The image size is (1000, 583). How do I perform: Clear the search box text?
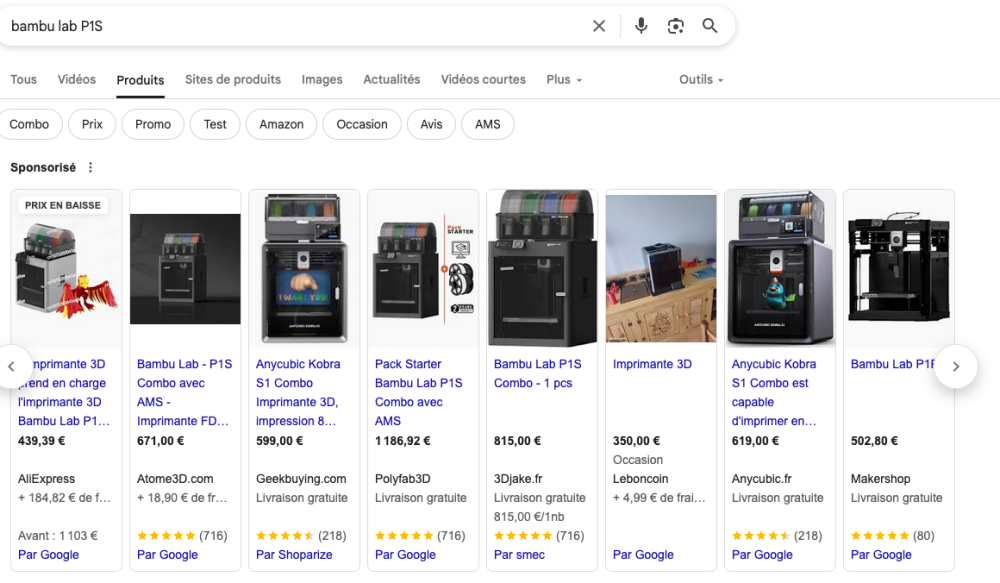[599, 26]
